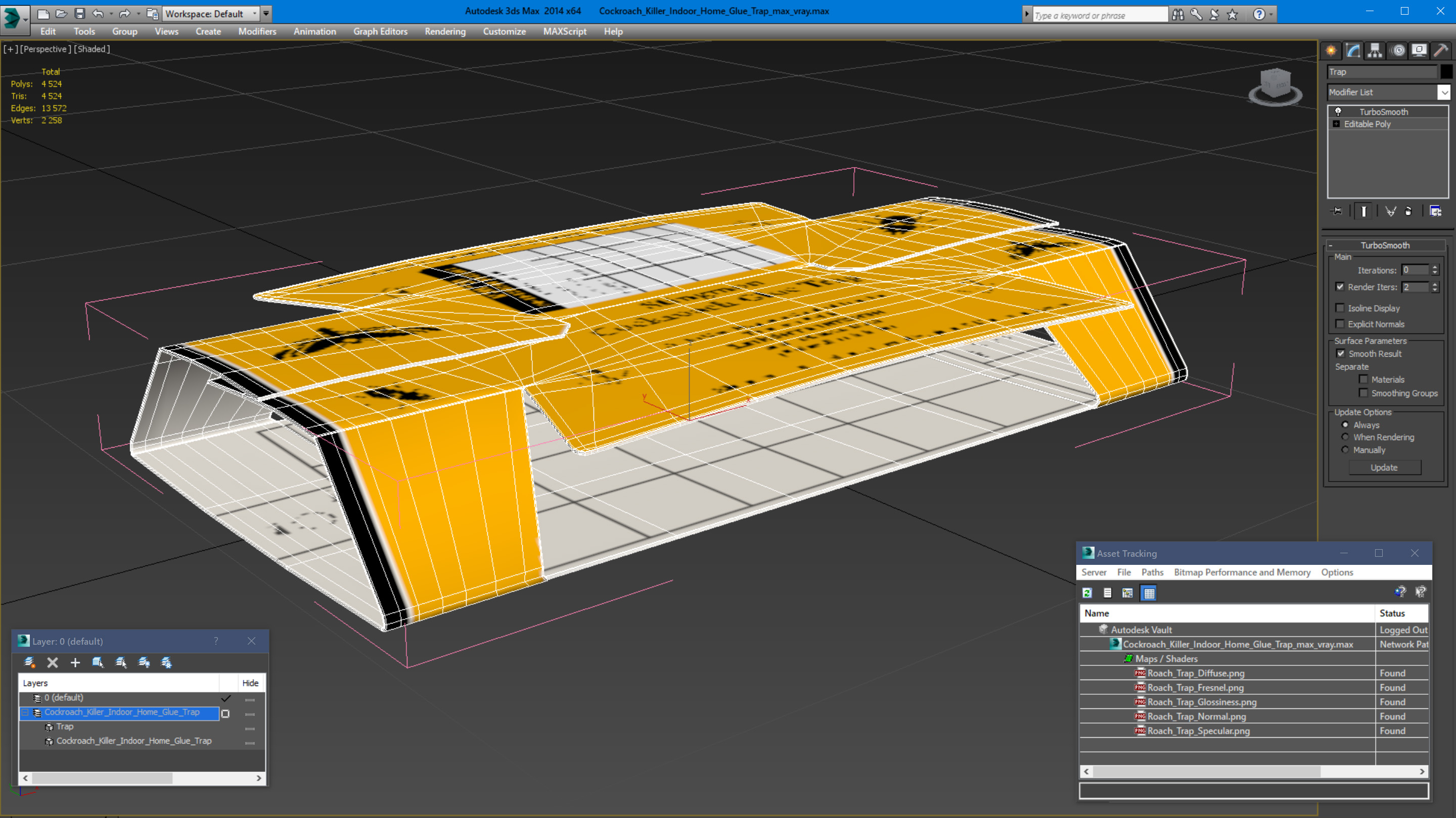1456x818 pixels.
Task: Toggle Render Iters checkbox
Action: [x=1340, y=287]
